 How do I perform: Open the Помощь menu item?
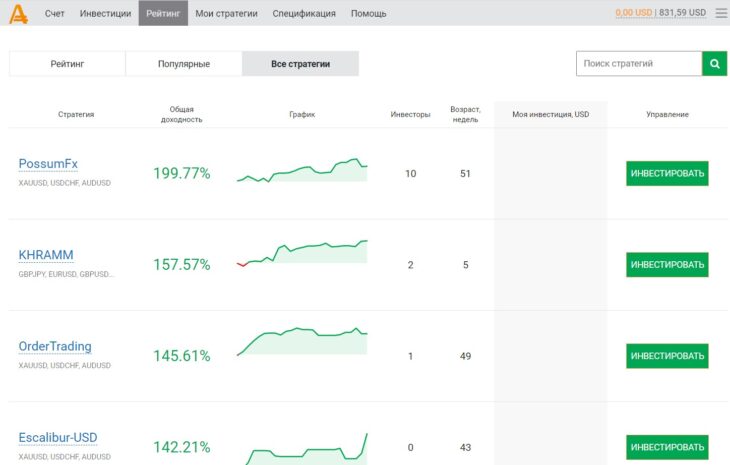click(x=368, y=13)
